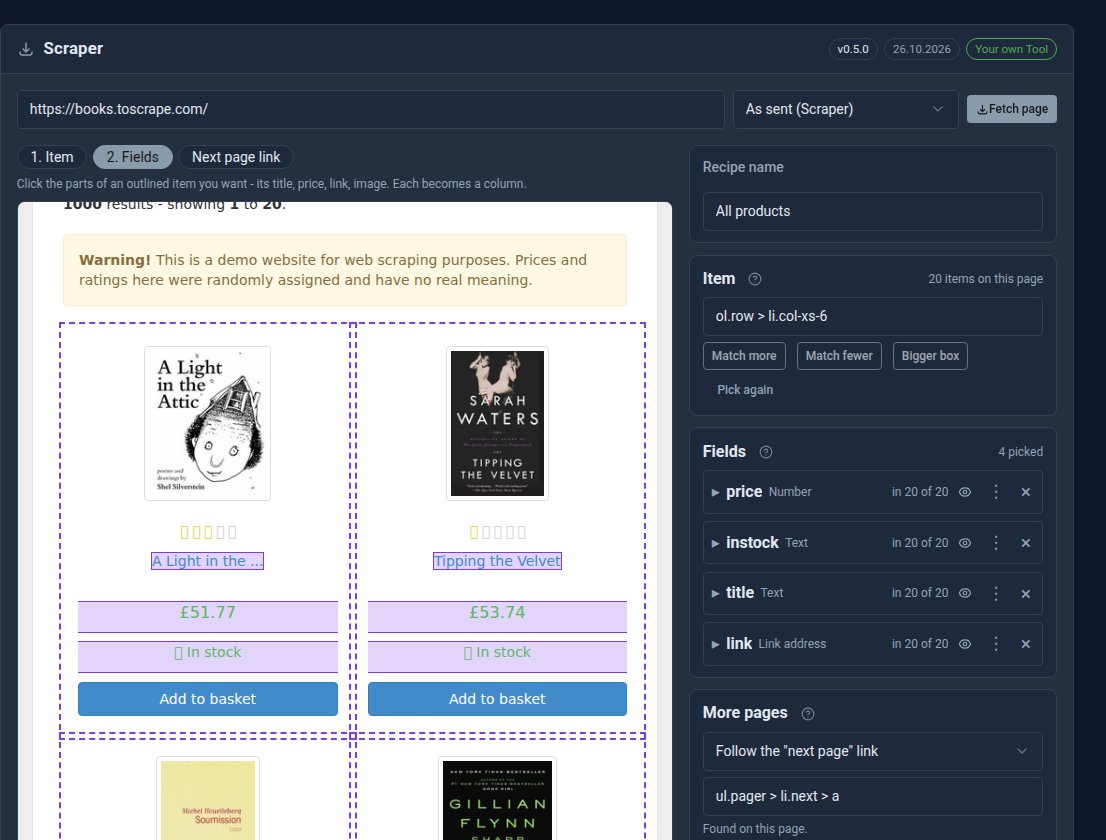Click the star rating of A Light in the Attic
The width and height of the screenshot is (1106, 840).
tap(208, 532)
